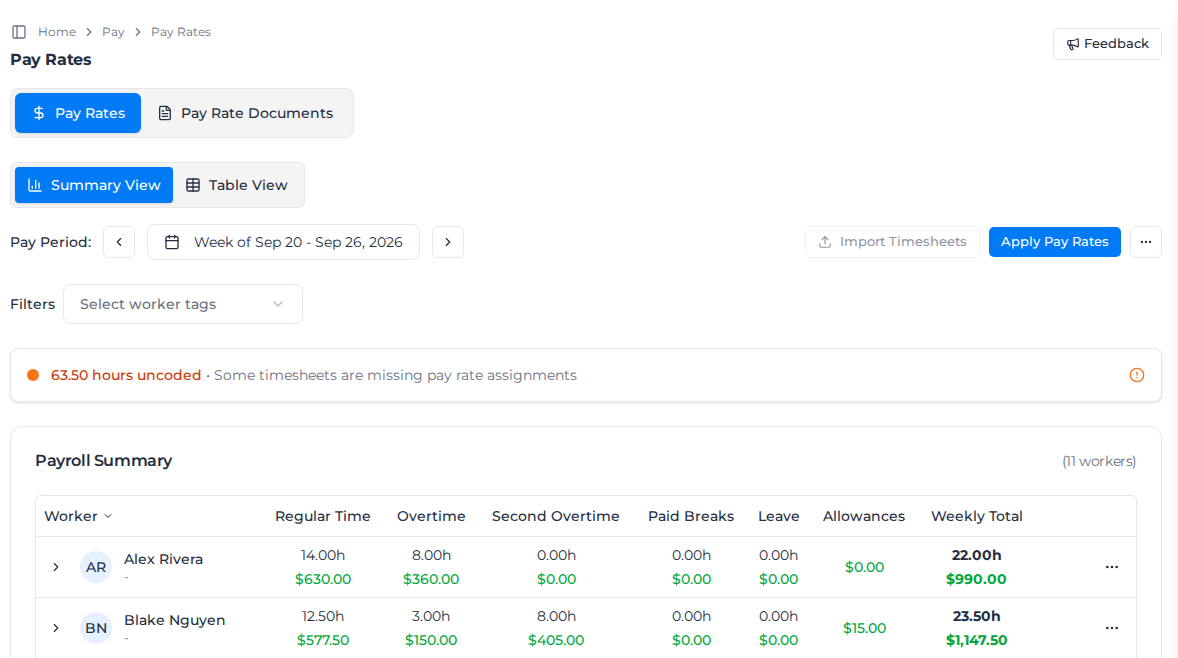This screenshot has height=658, width=1178.
Task: Click the uncoded hours warning info icon
Action: (x=1137, y=375)
